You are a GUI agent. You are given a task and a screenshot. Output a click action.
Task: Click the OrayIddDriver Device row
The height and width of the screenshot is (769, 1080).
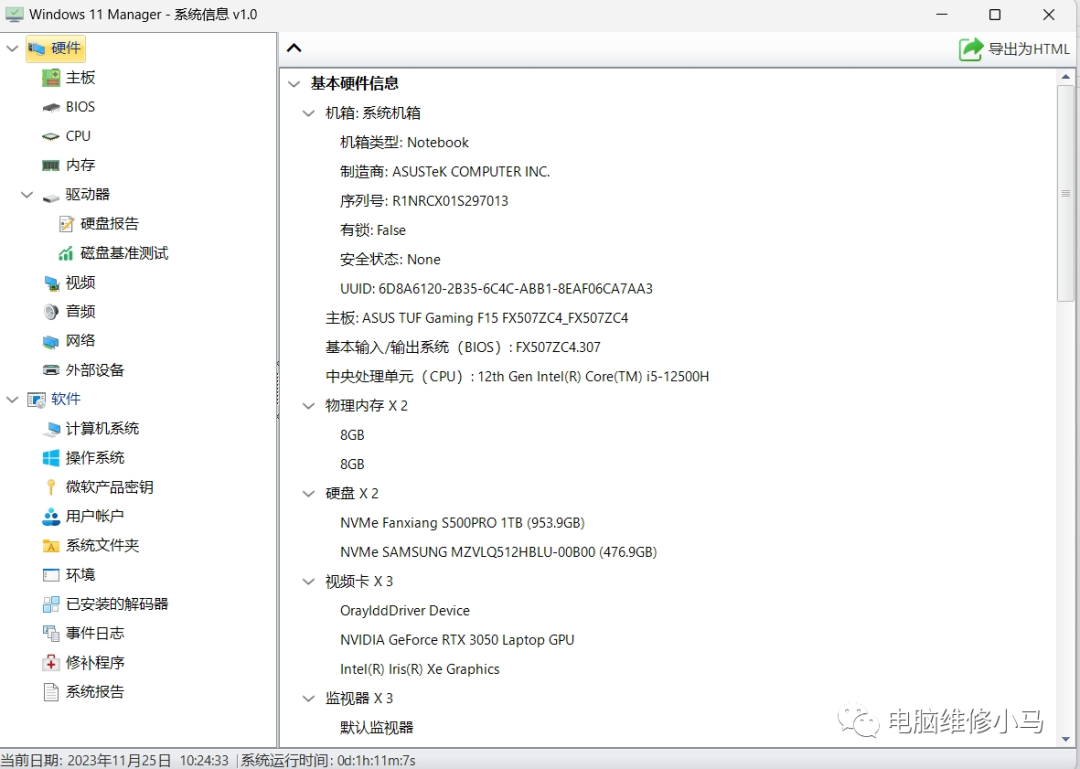404,611
